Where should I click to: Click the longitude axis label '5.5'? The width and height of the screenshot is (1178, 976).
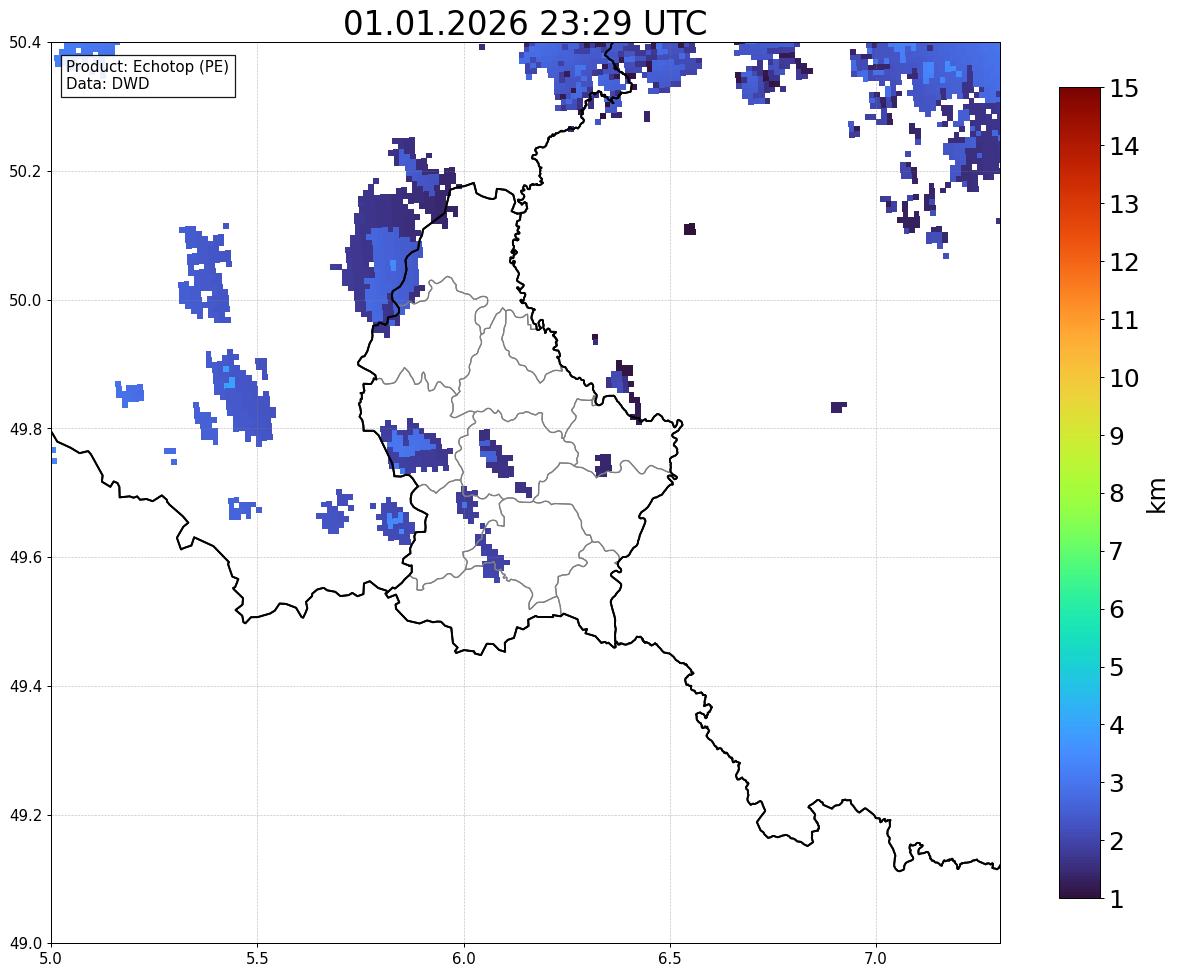click(258, 959)
